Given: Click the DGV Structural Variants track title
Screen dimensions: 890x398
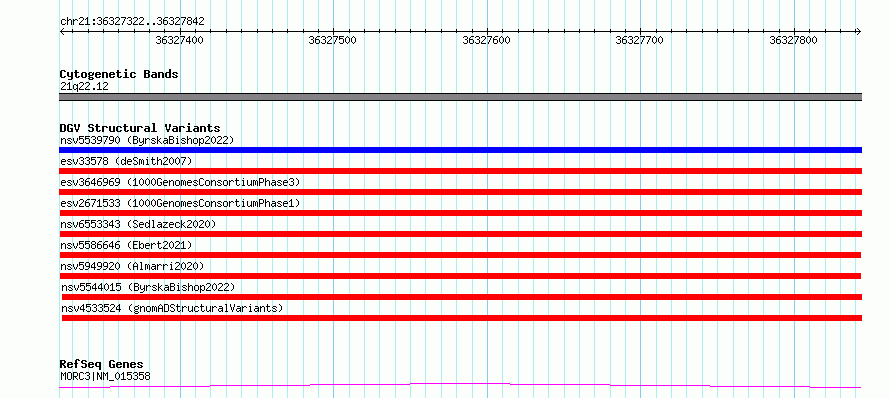Looking at the screenshot, I should (140, 128).
